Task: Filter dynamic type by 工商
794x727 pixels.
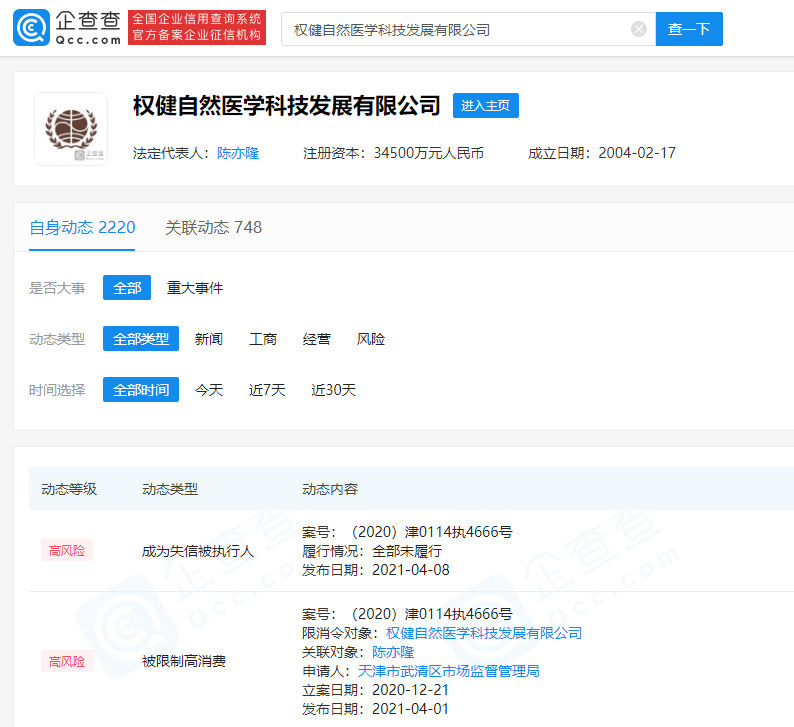Action: click(263, 339)
